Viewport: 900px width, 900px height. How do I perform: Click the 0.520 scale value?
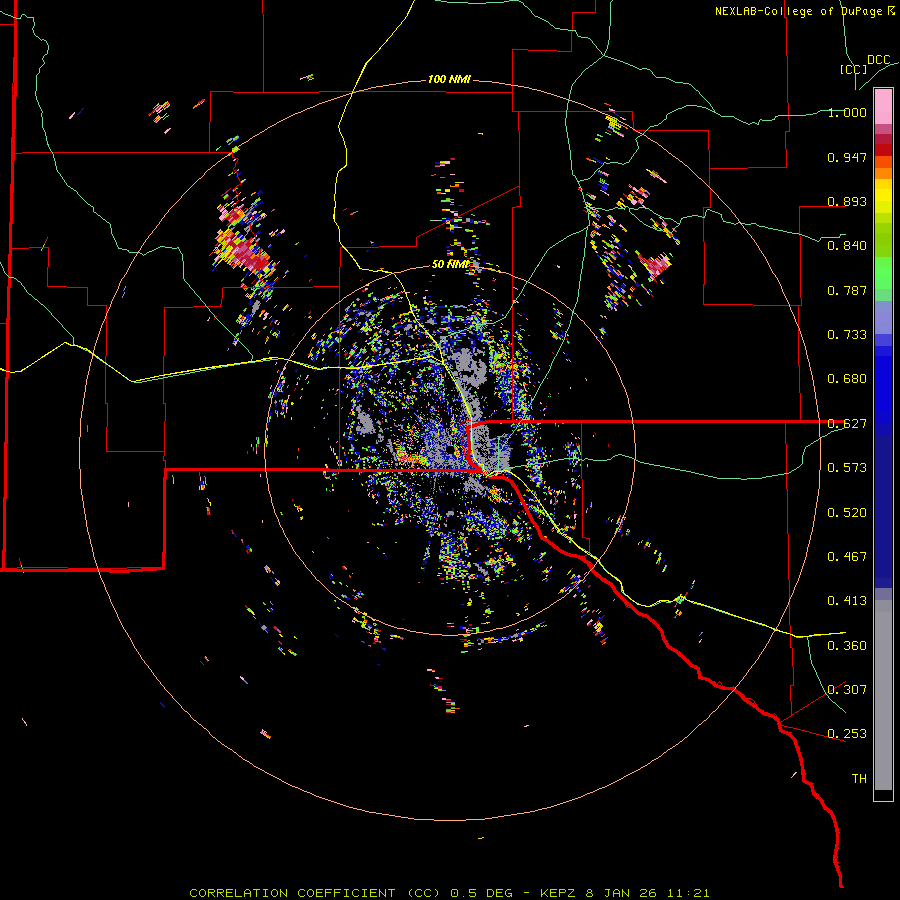click(847, 513)
